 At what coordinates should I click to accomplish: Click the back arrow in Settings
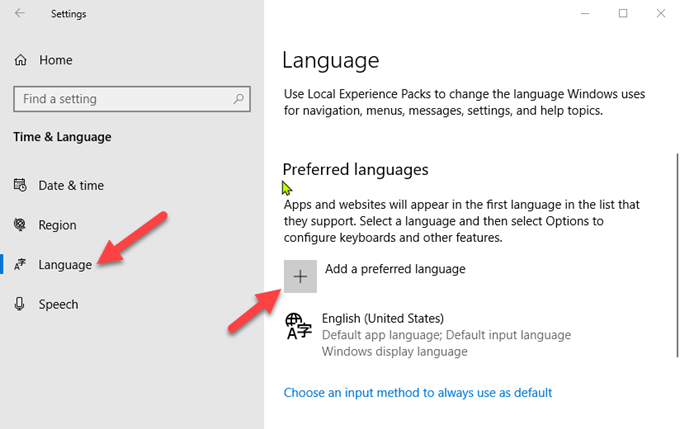[x=21, y=14]
